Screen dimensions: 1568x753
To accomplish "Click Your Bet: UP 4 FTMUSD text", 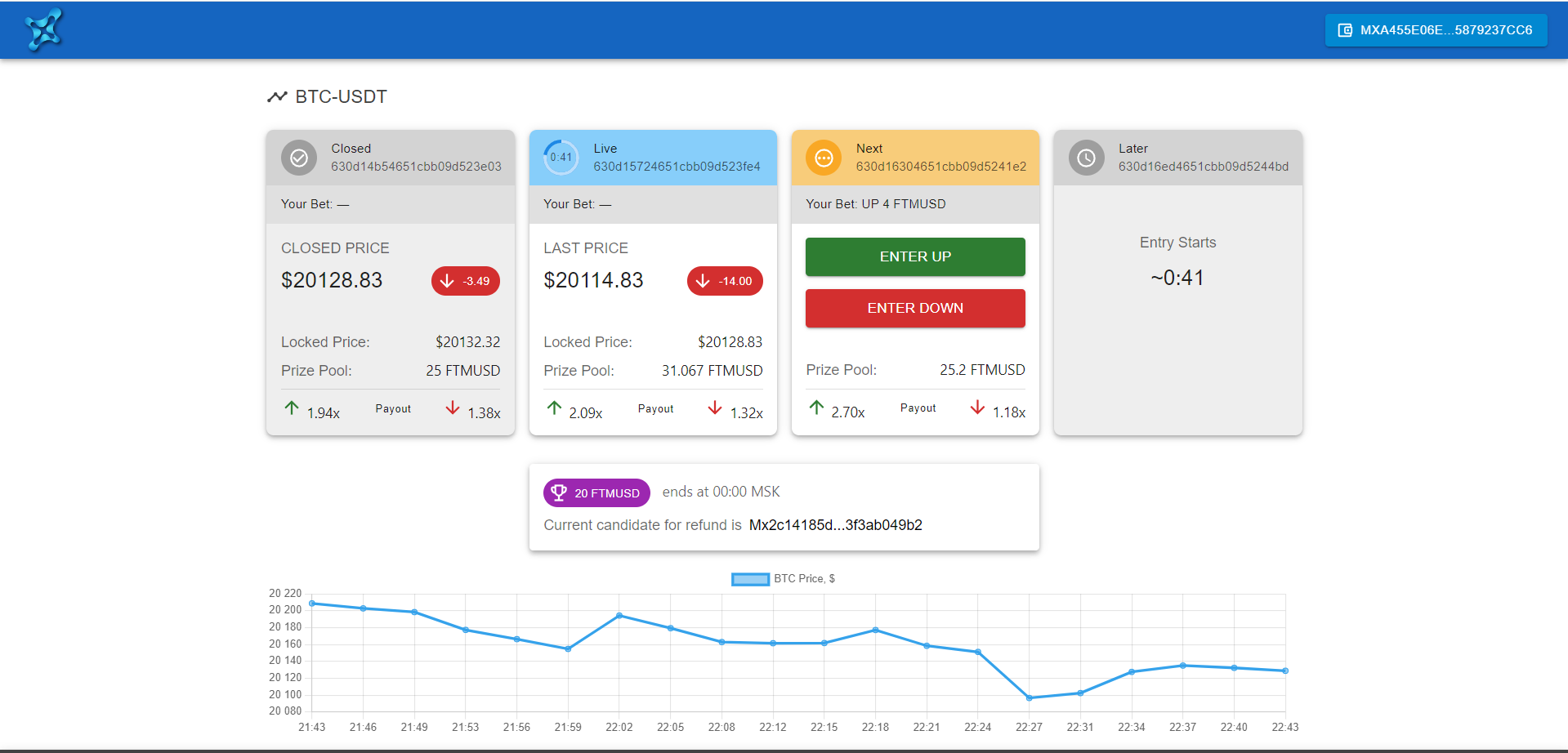I will [x=876, y=204].
